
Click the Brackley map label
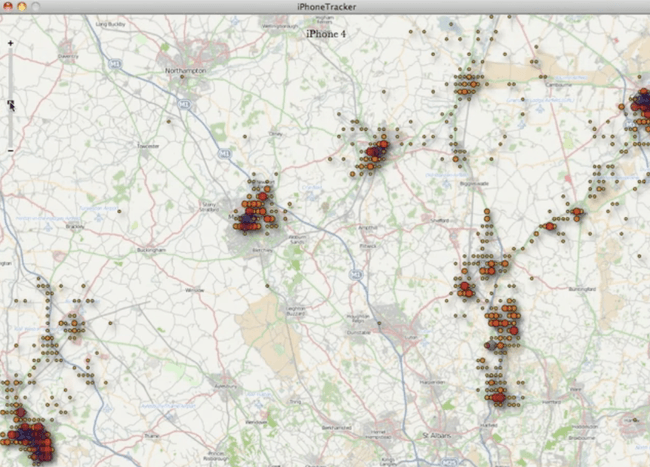tap(75, 227)
